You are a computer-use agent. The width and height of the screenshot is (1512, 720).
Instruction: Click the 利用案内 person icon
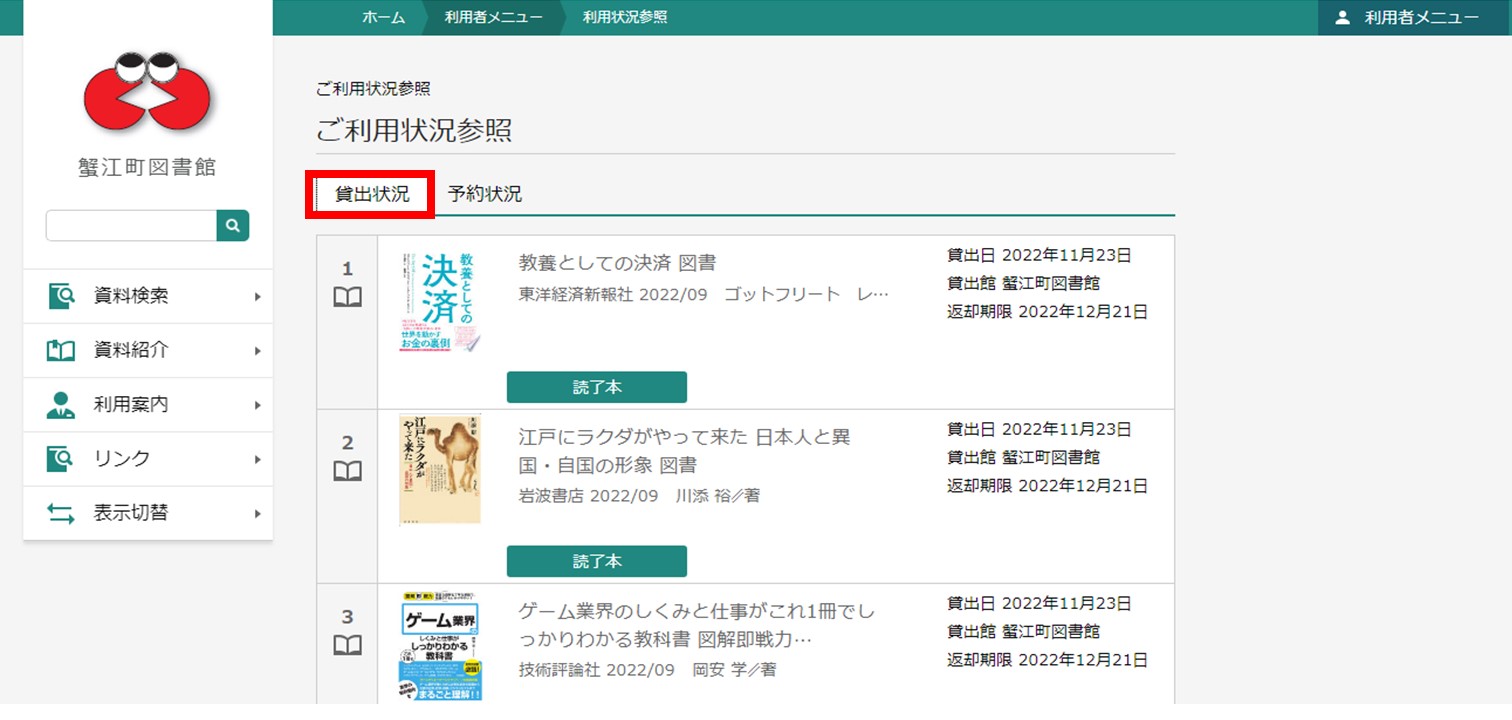tap(61, 405)
